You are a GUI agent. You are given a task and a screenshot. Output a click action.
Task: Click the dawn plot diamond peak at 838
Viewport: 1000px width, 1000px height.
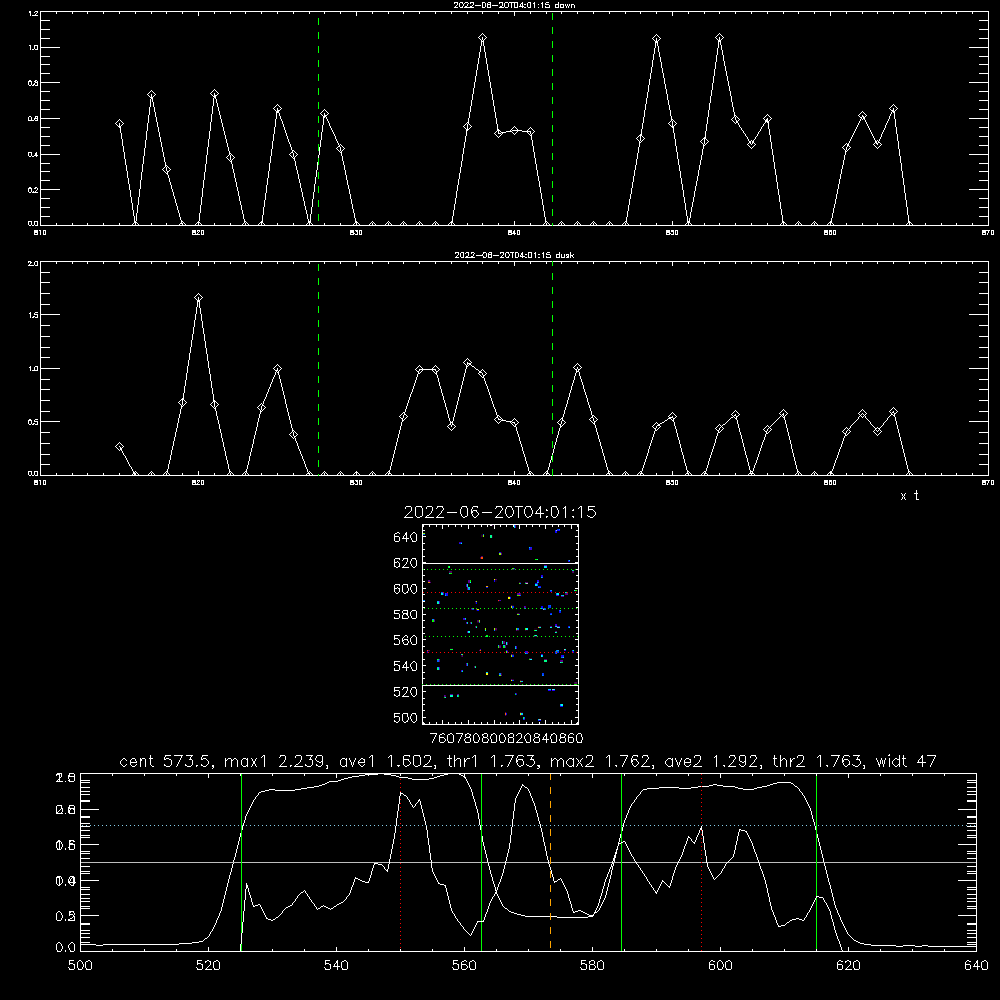(x=483, y=38)
